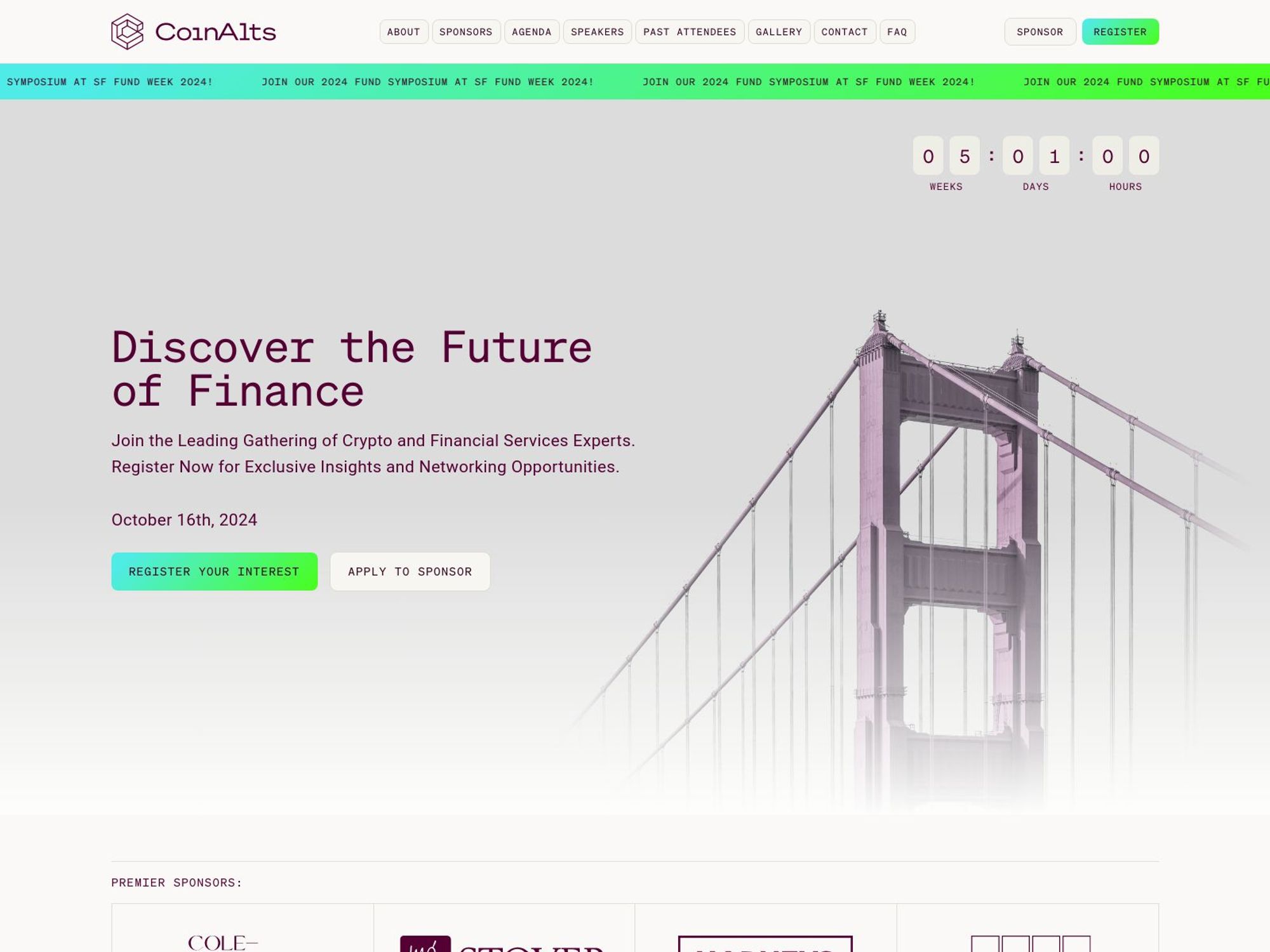The height and width of the screenshot is (952, 1270).
Task: Expand the AGENDA navigation dropdown
Action: [x=531, y=31]
